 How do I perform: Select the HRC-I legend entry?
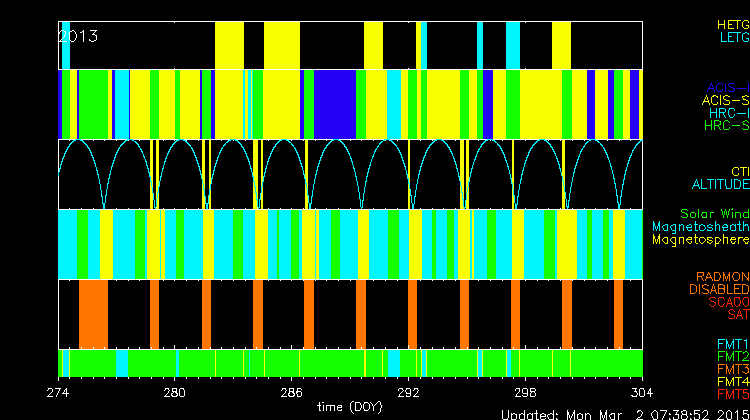(728, 113)
